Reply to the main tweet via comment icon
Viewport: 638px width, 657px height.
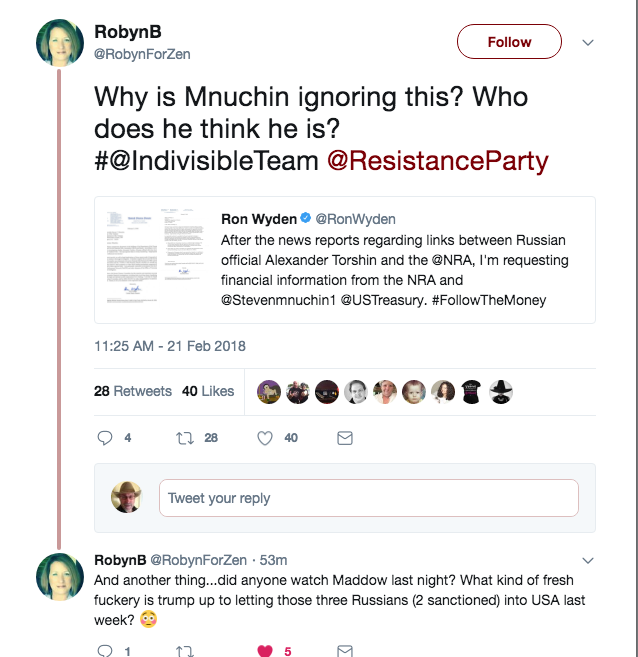pos(105,437)
